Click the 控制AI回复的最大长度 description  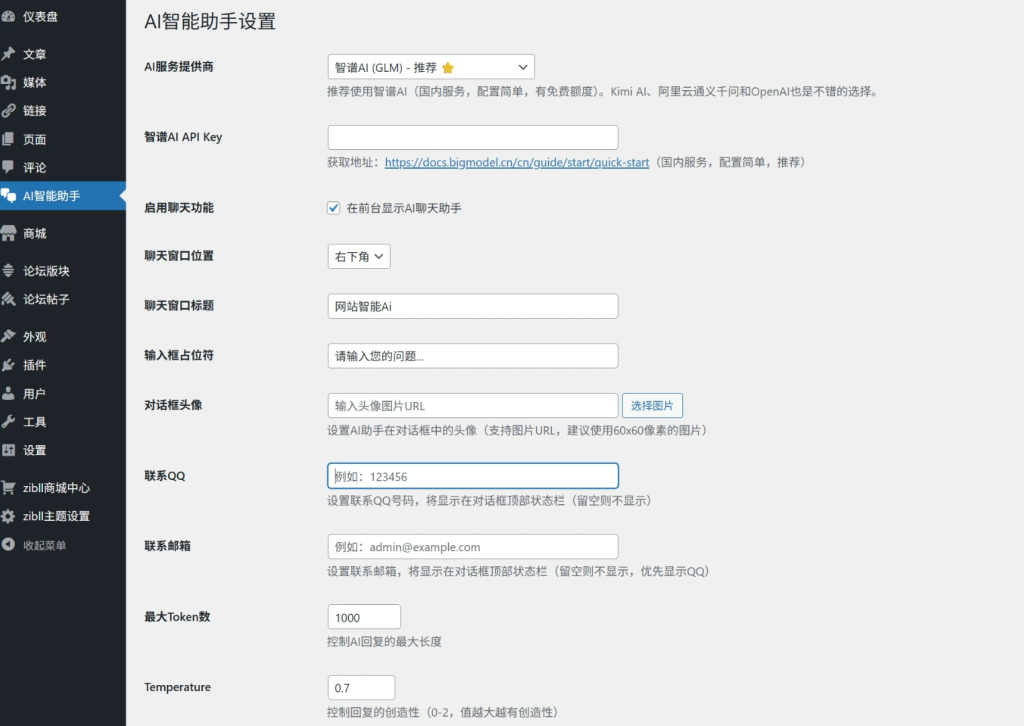[x=384, y=641]
